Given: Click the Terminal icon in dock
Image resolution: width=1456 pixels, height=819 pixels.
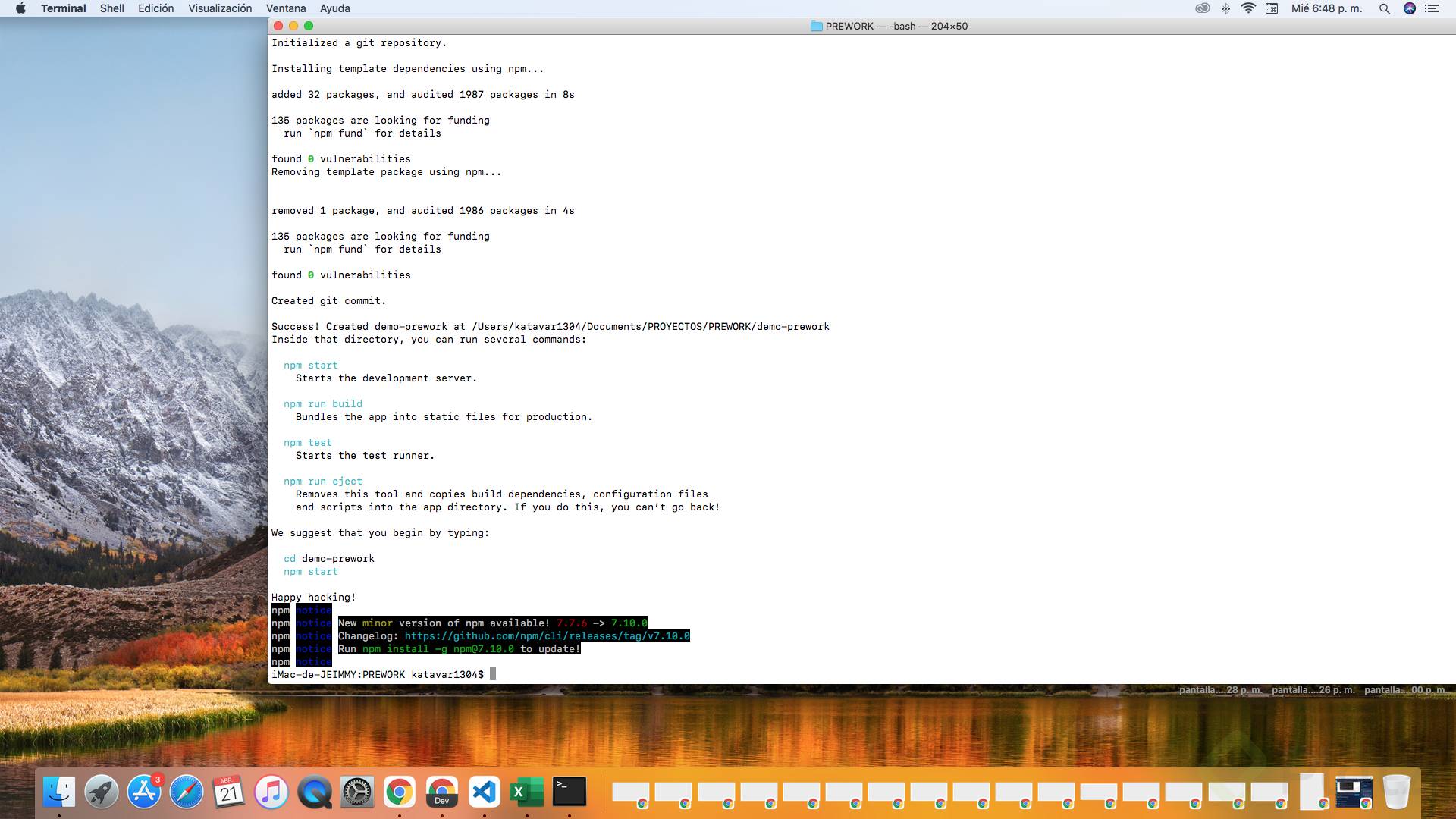Looking at the screenshot, I should tap(569, 792).
